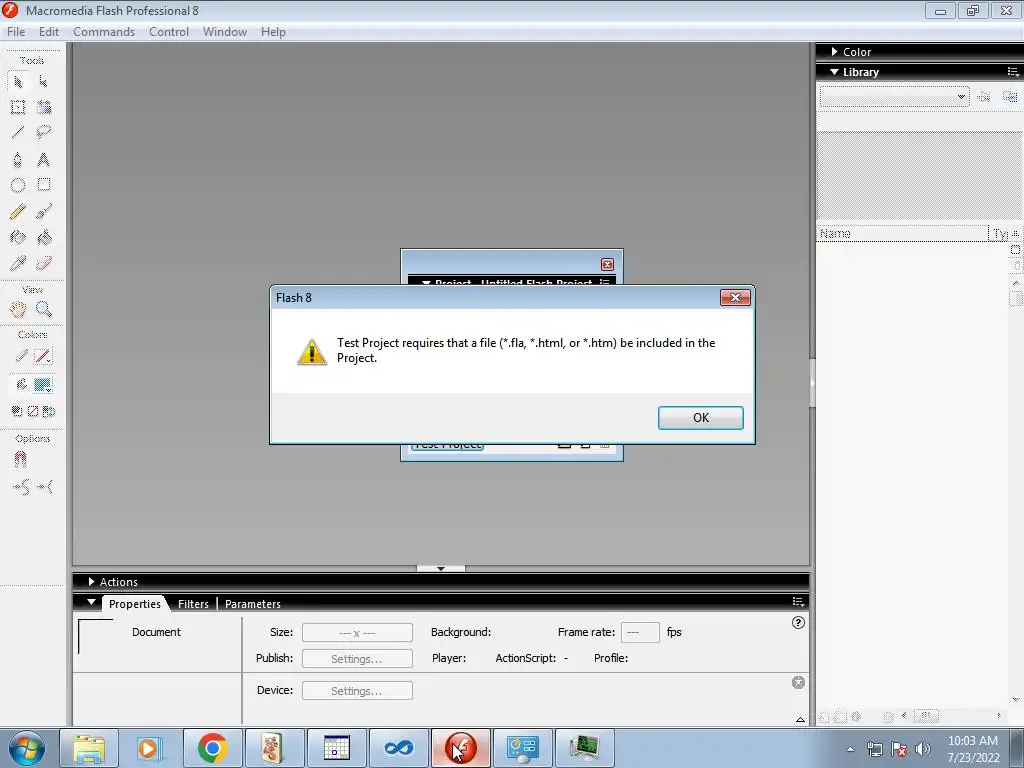1024x768 pixels.
Task: Click the No Color button
Action: pos(33,411)
